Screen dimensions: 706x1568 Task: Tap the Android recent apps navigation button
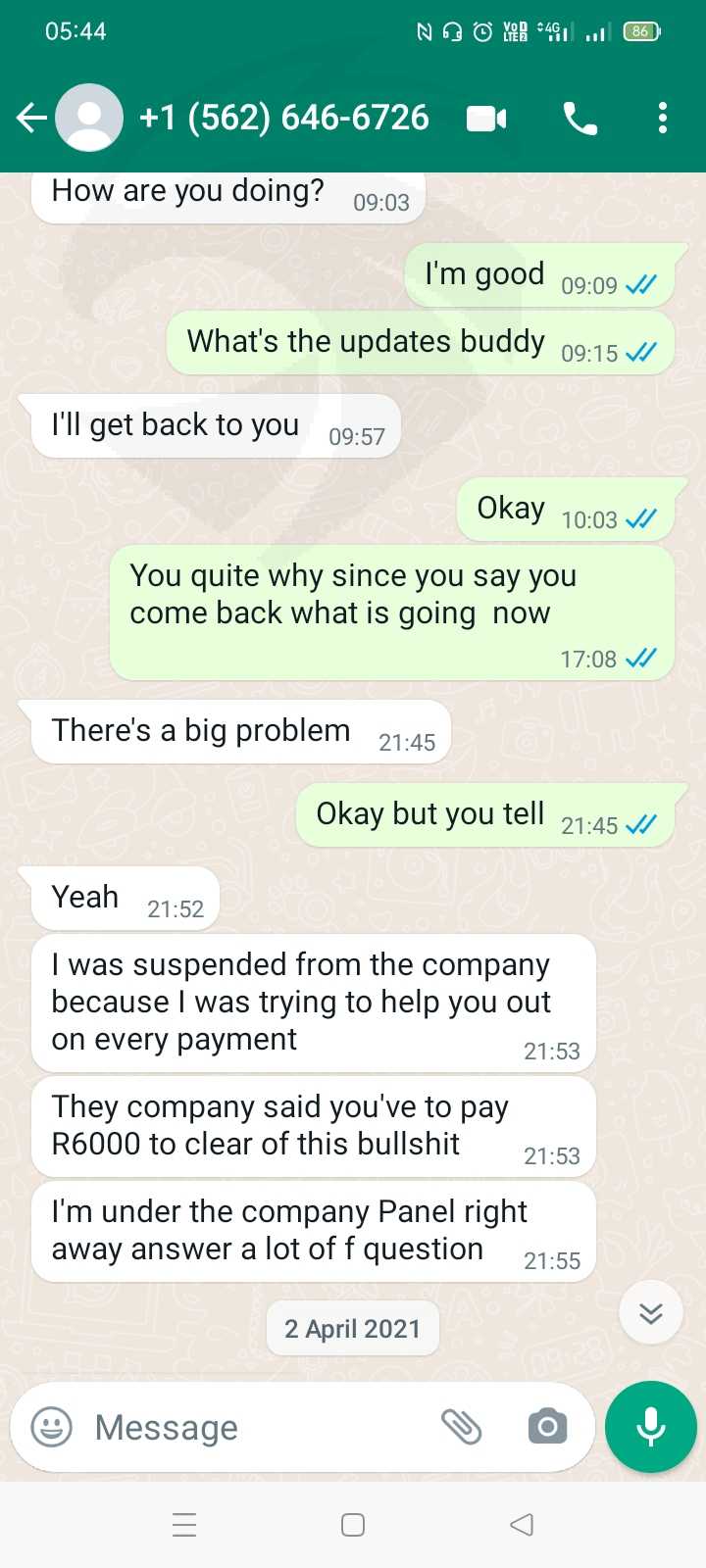click(x=184, y=1525)
